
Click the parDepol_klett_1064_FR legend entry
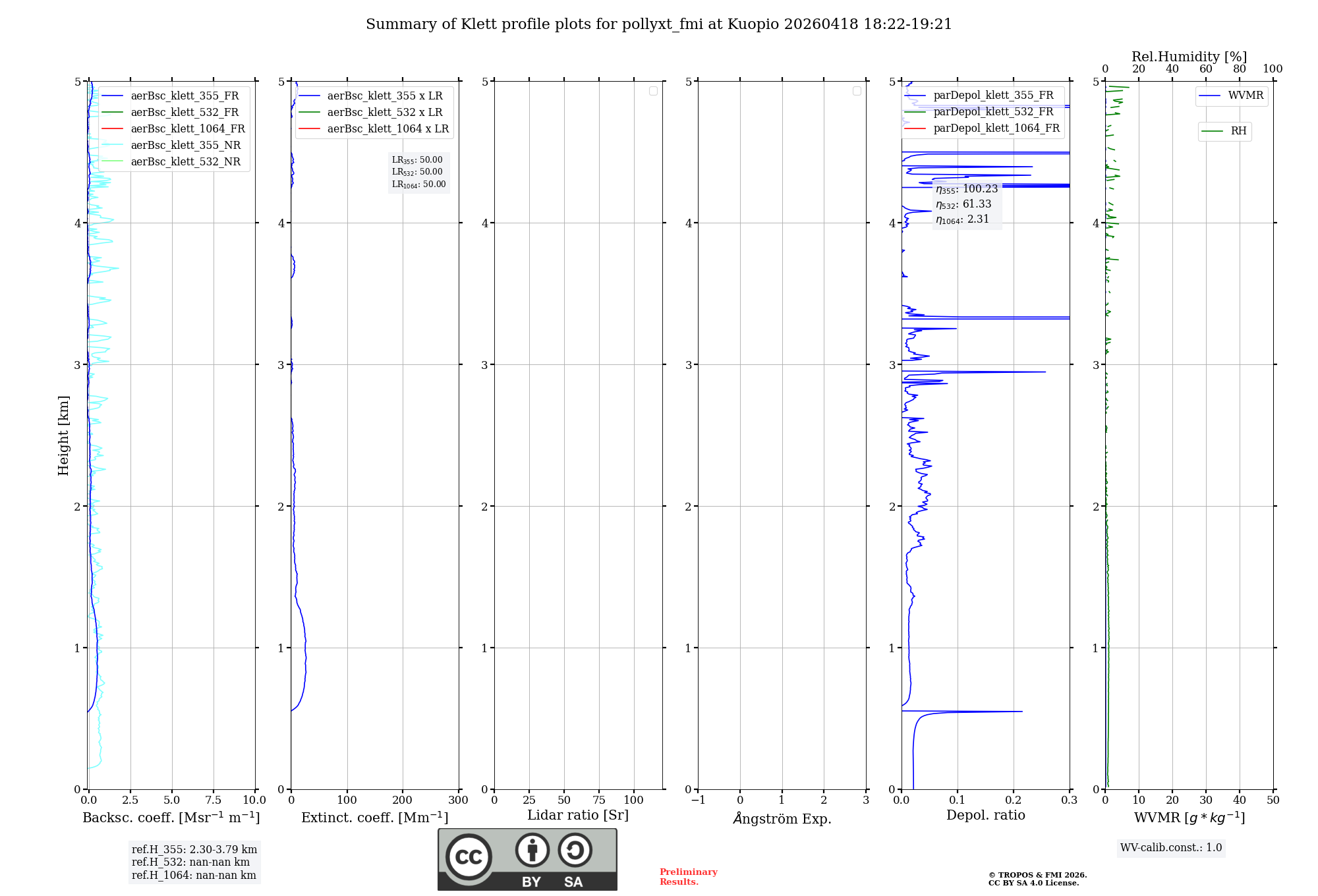point(996,128)
